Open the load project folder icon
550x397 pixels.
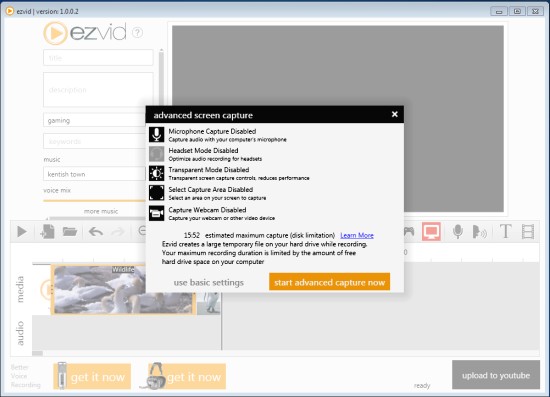click(70, 231)
